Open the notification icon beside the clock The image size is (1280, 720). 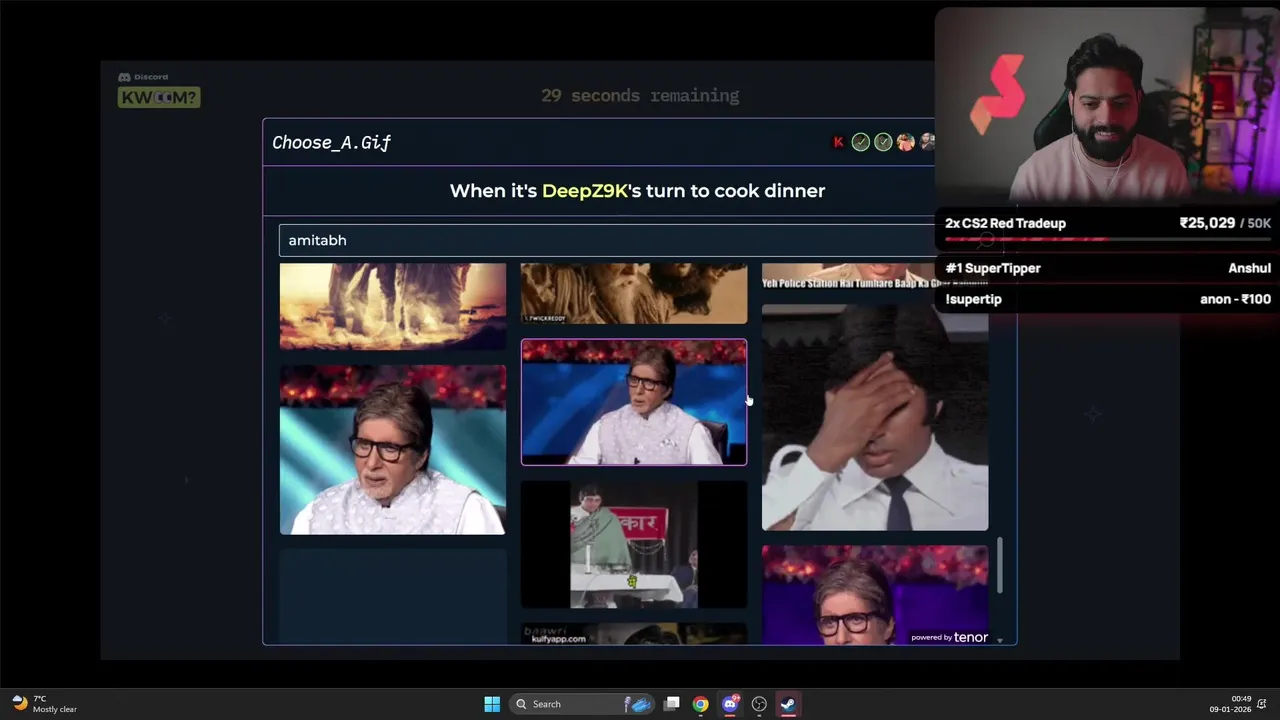[x=1263, y=704]
